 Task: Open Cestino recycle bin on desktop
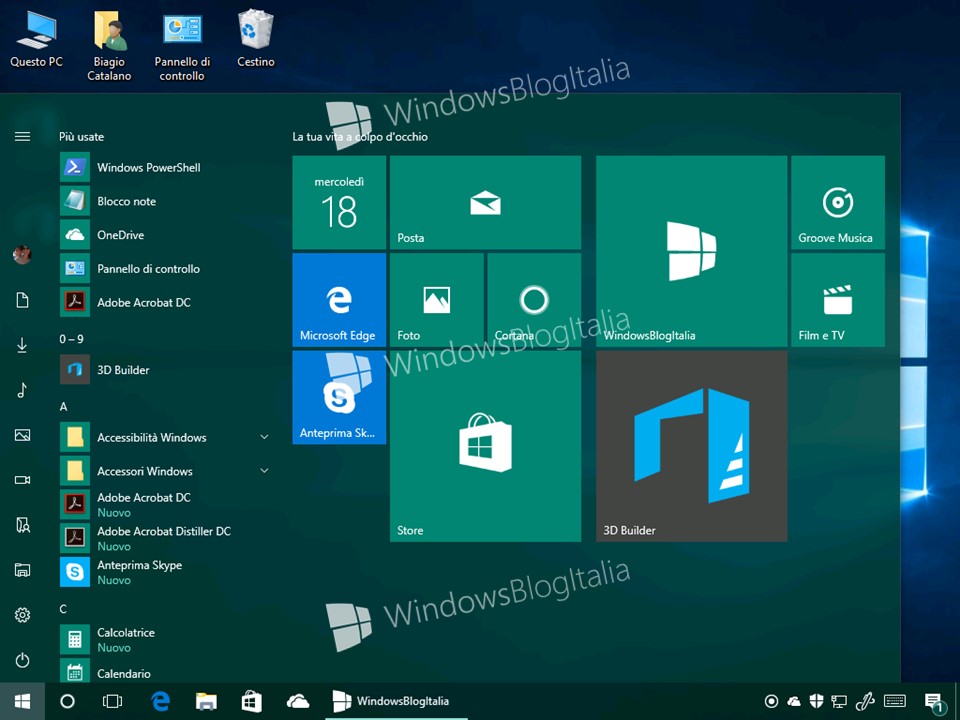tap(256, 38)
